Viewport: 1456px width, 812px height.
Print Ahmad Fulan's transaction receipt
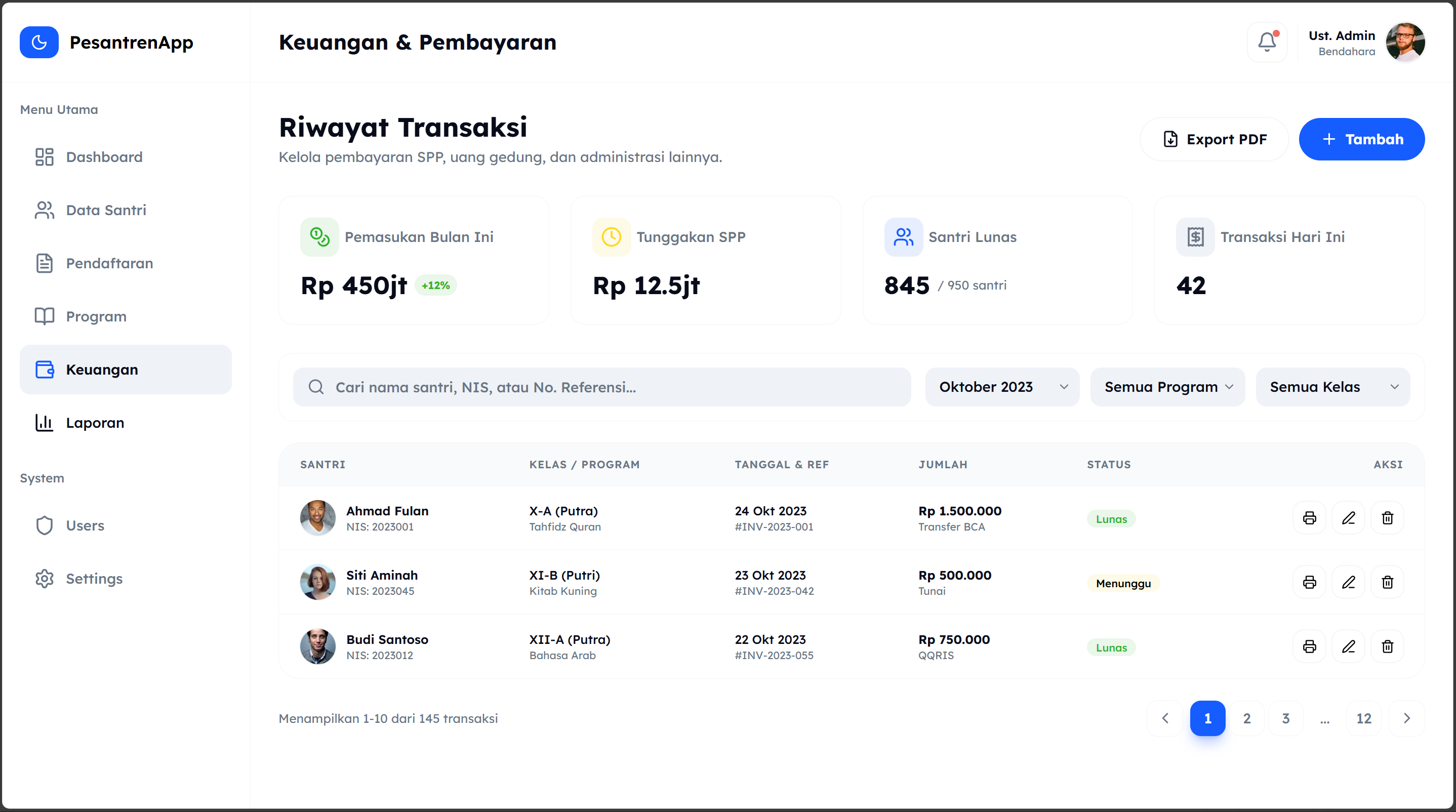(1309, 518)
